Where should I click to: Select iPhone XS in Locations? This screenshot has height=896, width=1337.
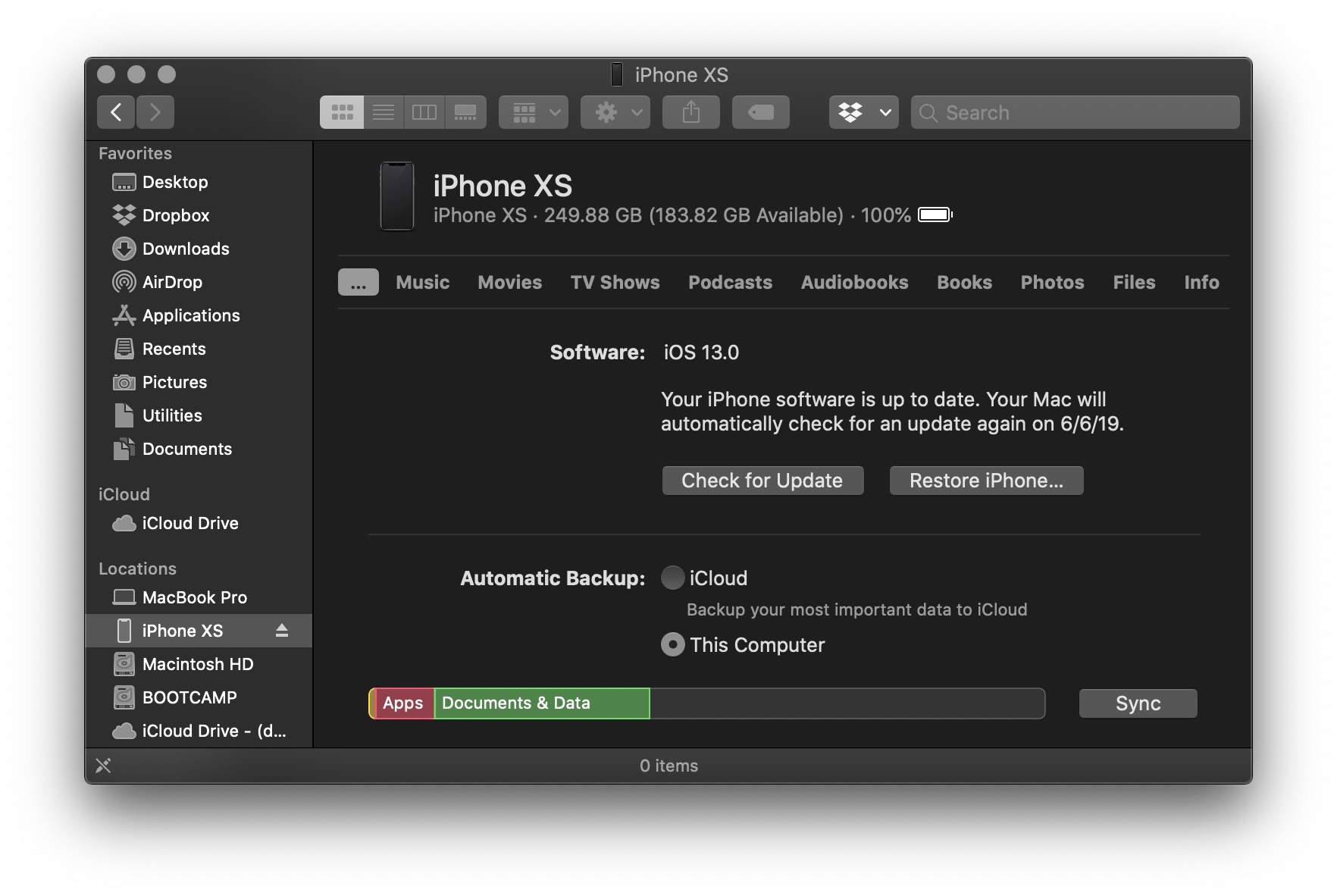(x=199, y=631)
